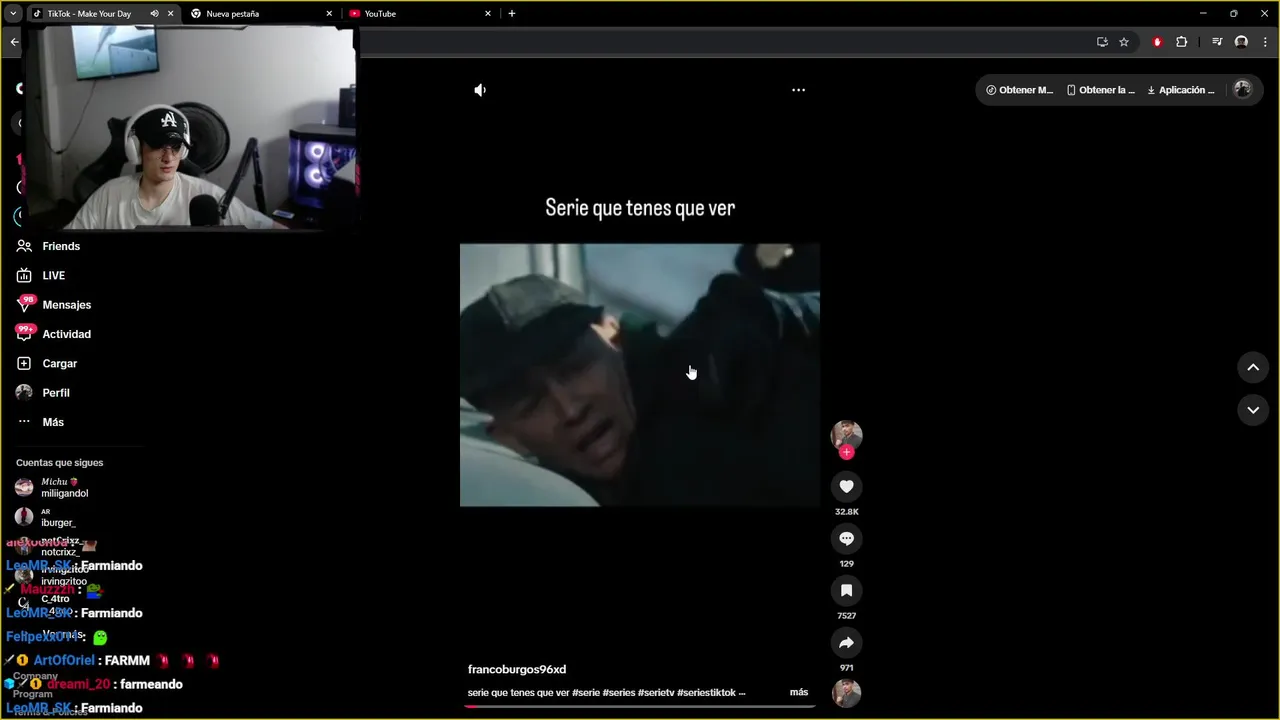Click the 'Cuentas que sigues' heading
This screenshot has width=1280, height=720.
coord(59,463)
